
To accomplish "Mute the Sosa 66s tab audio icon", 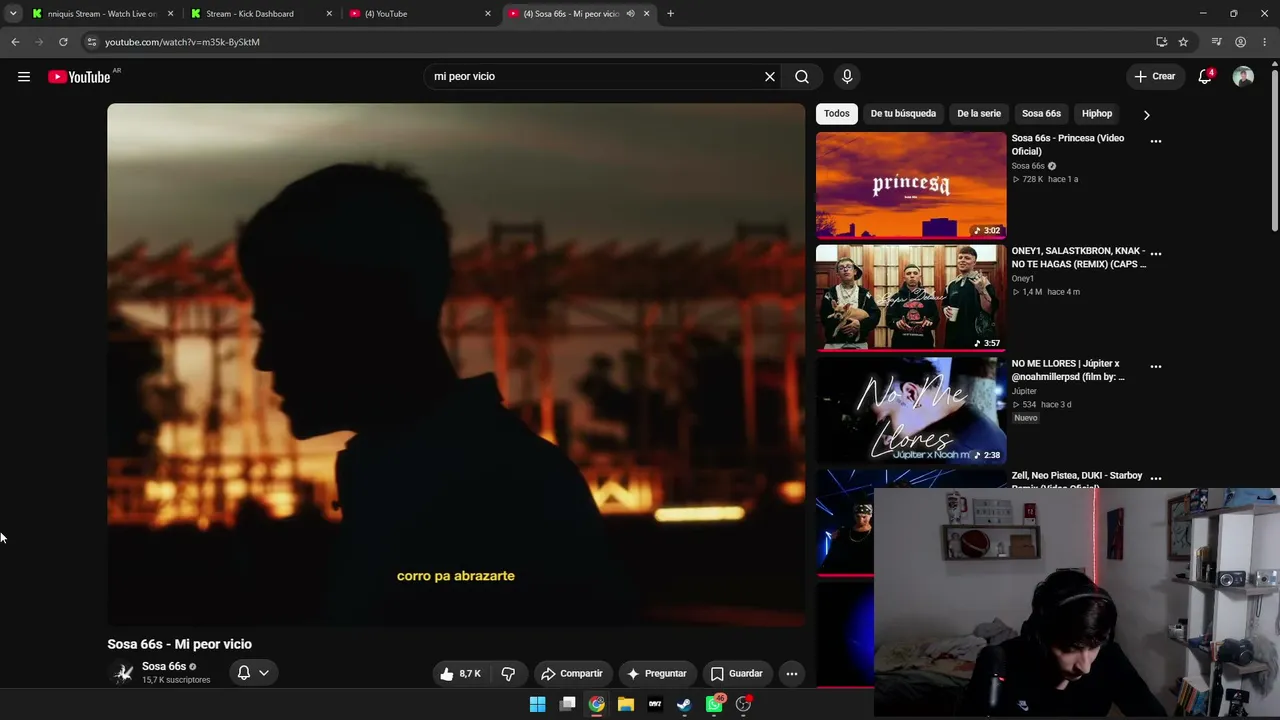I will coord(630,14).
